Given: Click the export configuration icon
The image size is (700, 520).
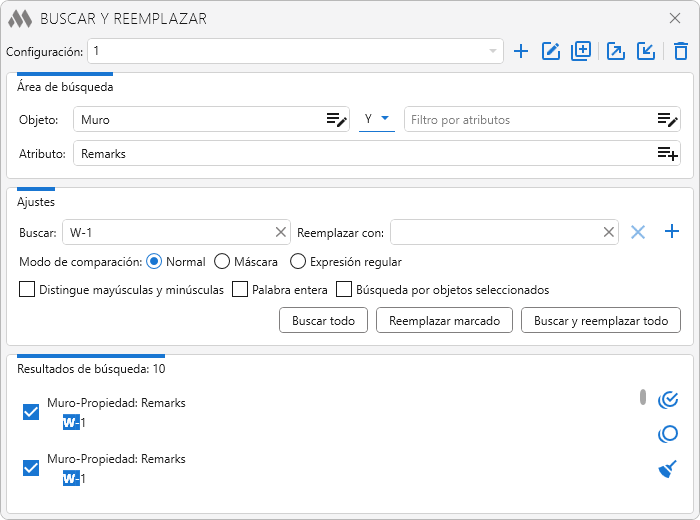Looking at the screenshot, I should coord(616,51).
